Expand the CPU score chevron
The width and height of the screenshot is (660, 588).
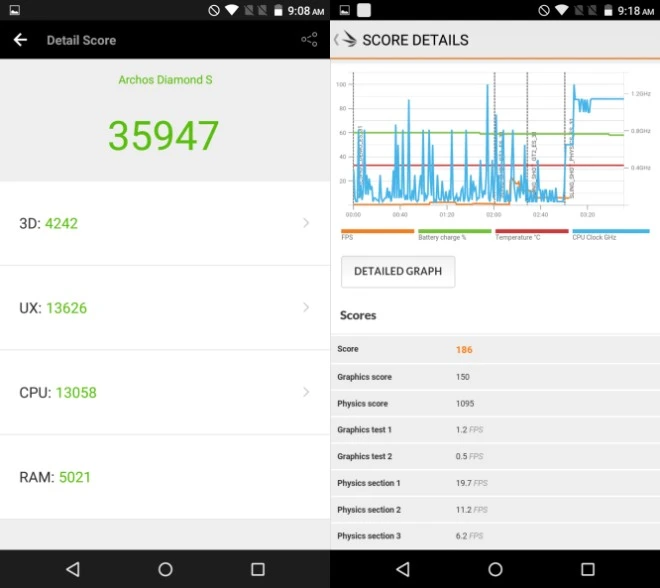pyautogui.click(x=306, y=392)
